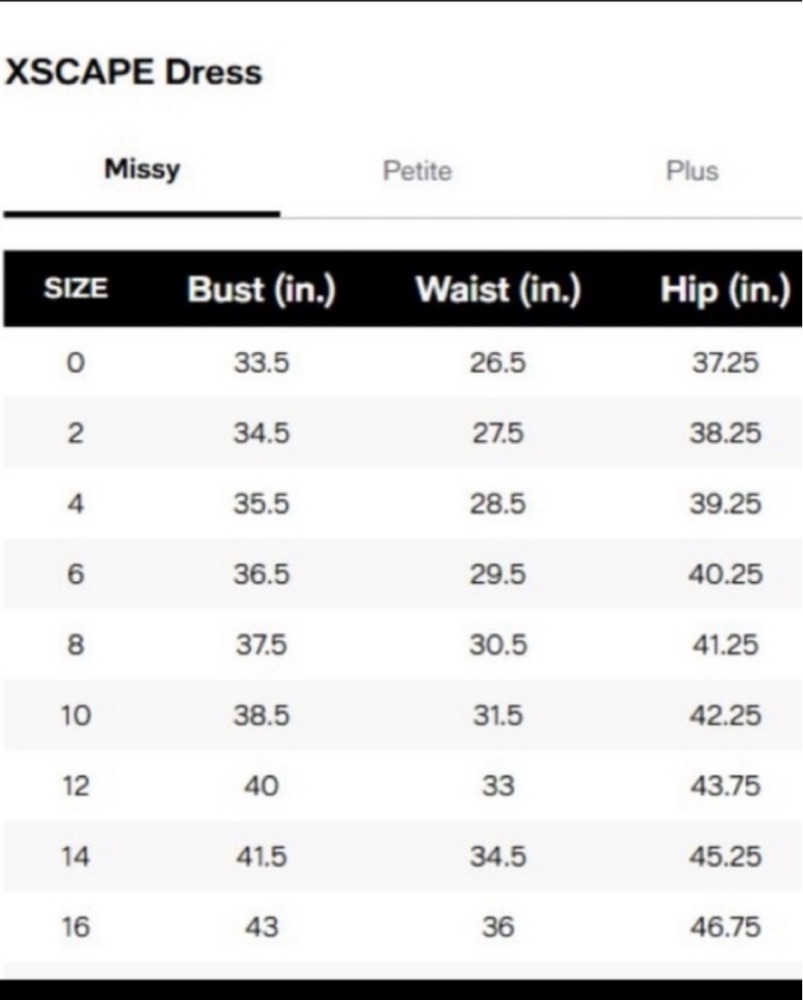This screenshot has height=1000, width=803.
Task: Select the size 4 row label
Action: tap(75, 504)
